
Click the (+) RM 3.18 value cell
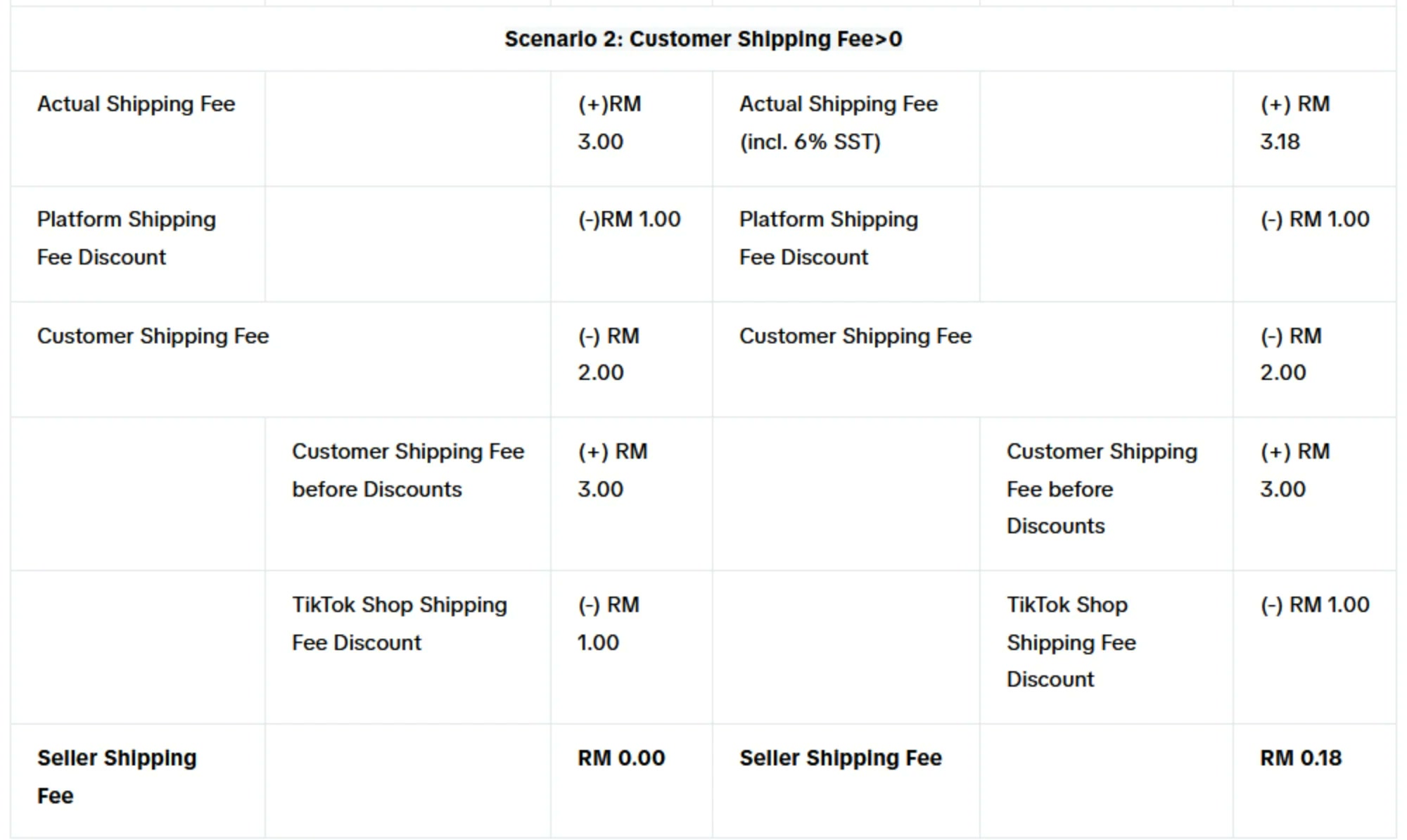(1294, 123)
